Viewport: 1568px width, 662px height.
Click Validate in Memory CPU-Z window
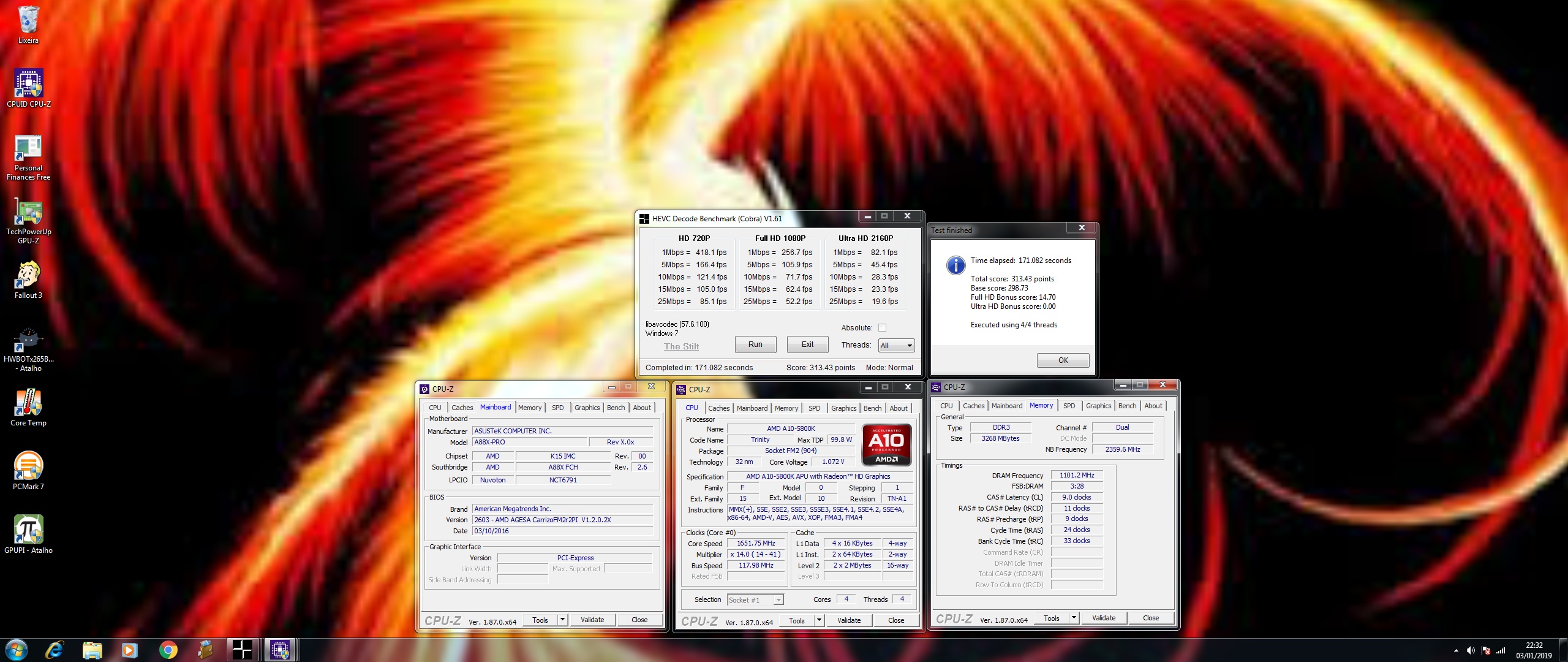point(1103,618)
